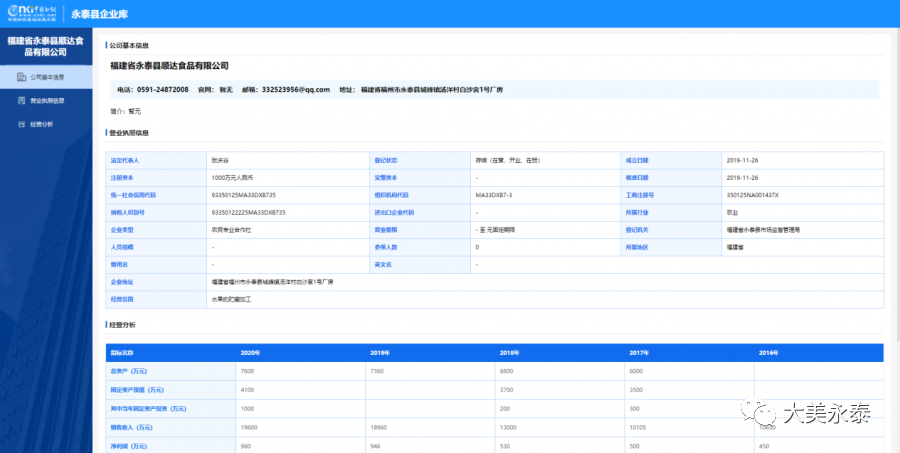Image resolution: width=900 pixels, height=453 pixels.
Task: Select the company name in the sidebar header
Action: (49, 46)
